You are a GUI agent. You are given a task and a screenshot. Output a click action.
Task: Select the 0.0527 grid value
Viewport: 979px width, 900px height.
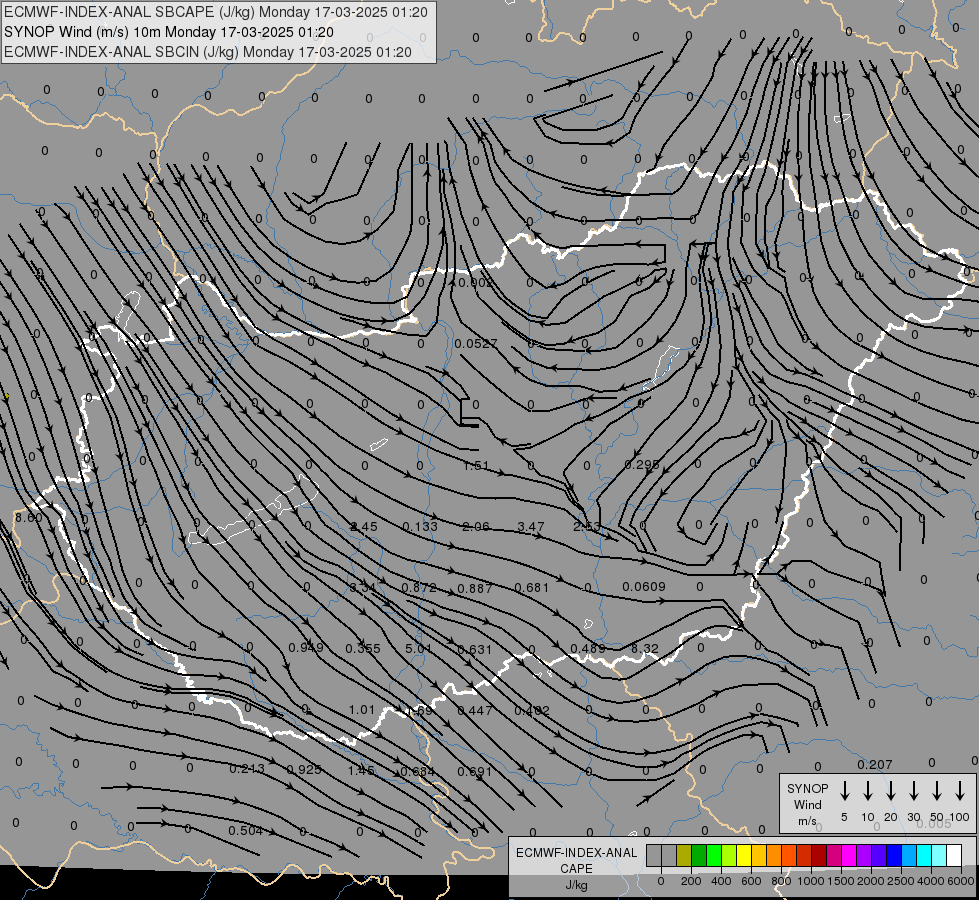point(476,344)
